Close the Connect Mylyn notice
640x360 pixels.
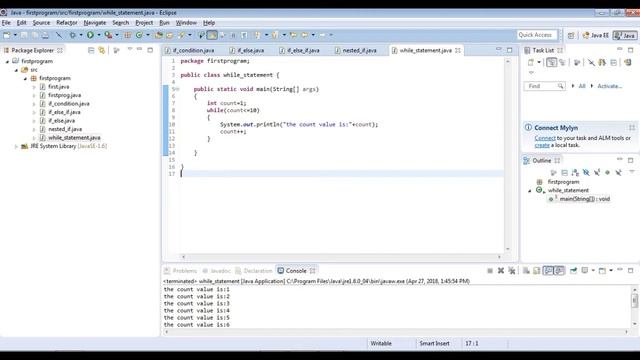pos(632,128)
